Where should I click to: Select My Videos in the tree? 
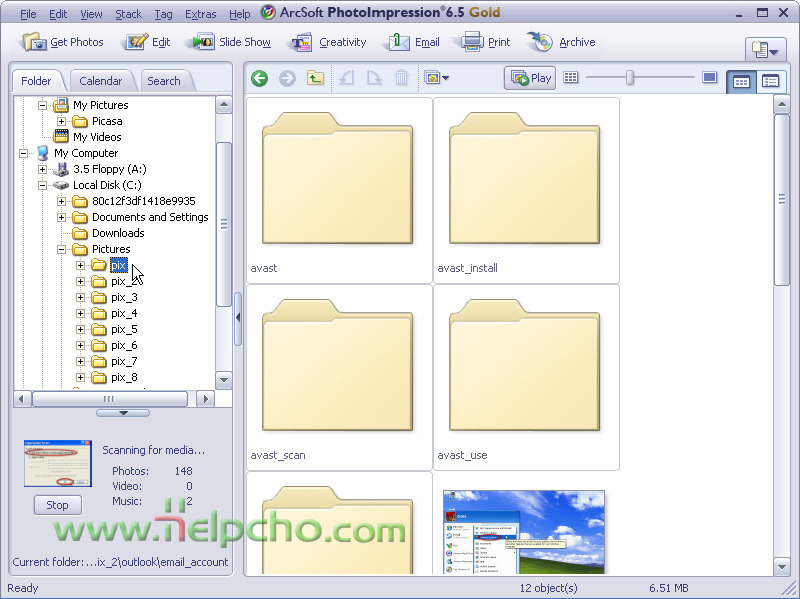[97, 137]
